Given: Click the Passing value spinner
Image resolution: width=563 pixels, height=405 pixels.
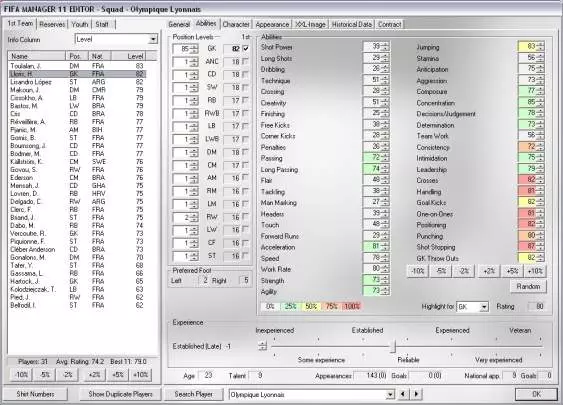Looking at the screenshot, I should [x=385, y=158].
